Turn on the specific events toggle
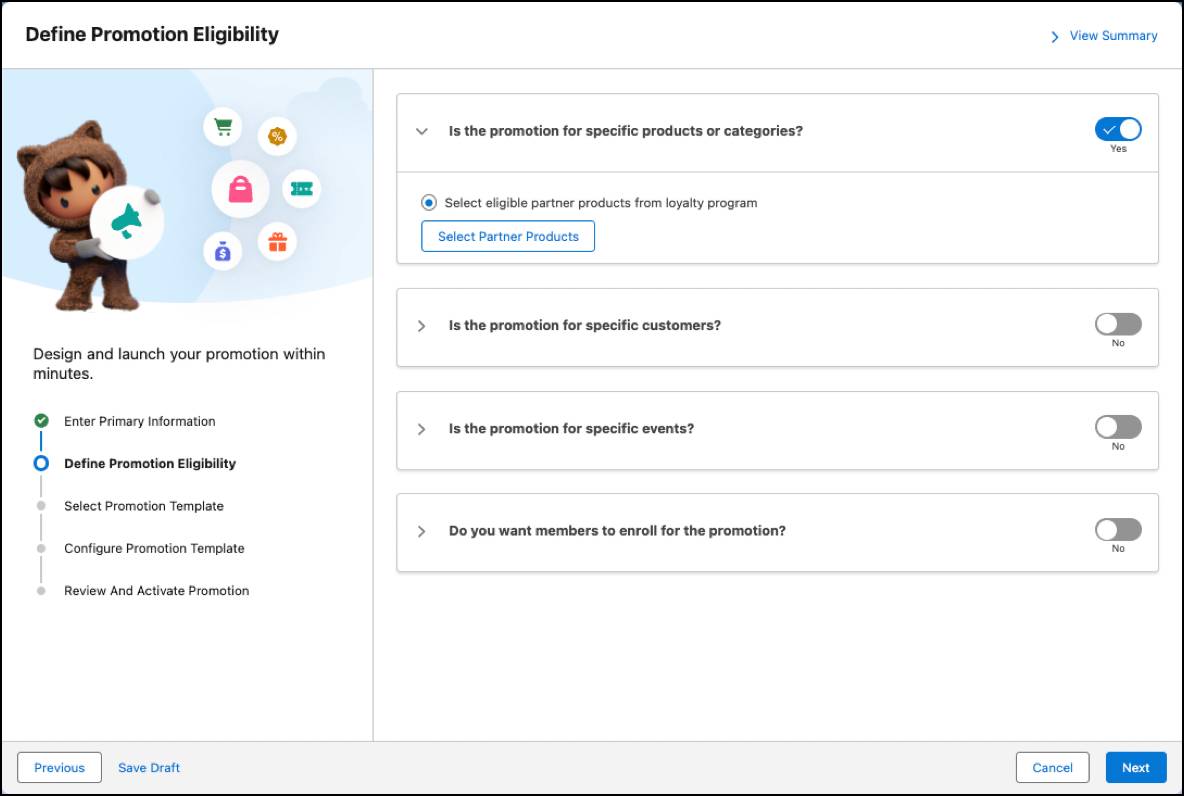 (x=1118, y=427)
